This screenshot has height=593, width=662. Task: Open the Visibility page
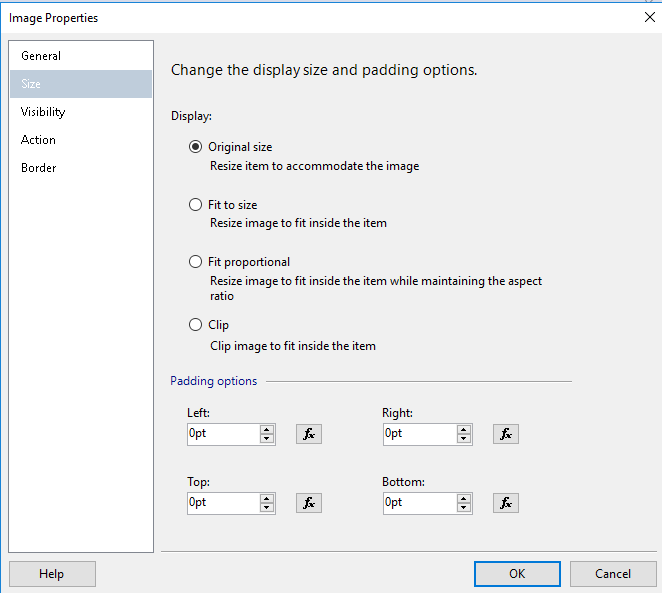click(43, 112)
